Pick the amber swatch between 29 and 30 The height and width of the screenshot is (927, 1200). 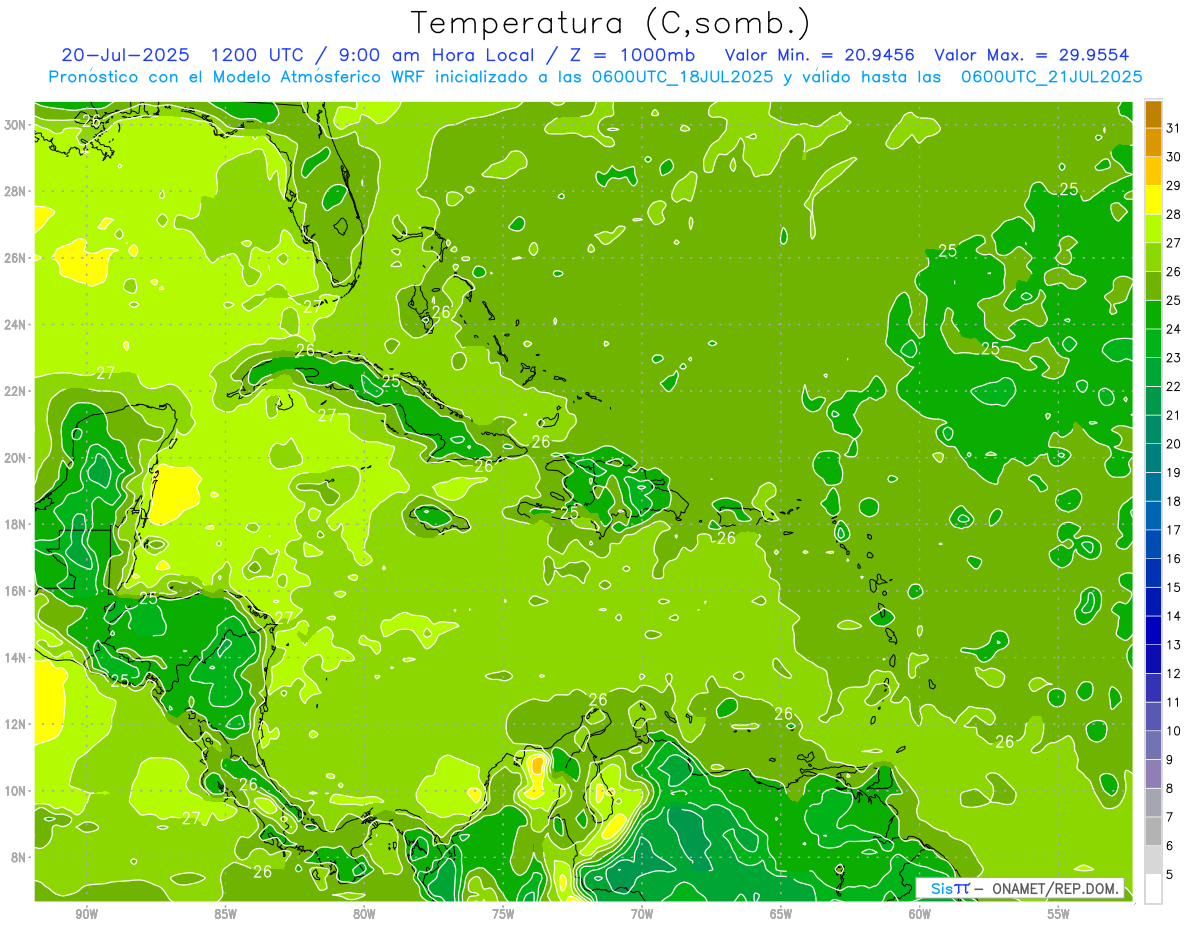click(1153, 171)
